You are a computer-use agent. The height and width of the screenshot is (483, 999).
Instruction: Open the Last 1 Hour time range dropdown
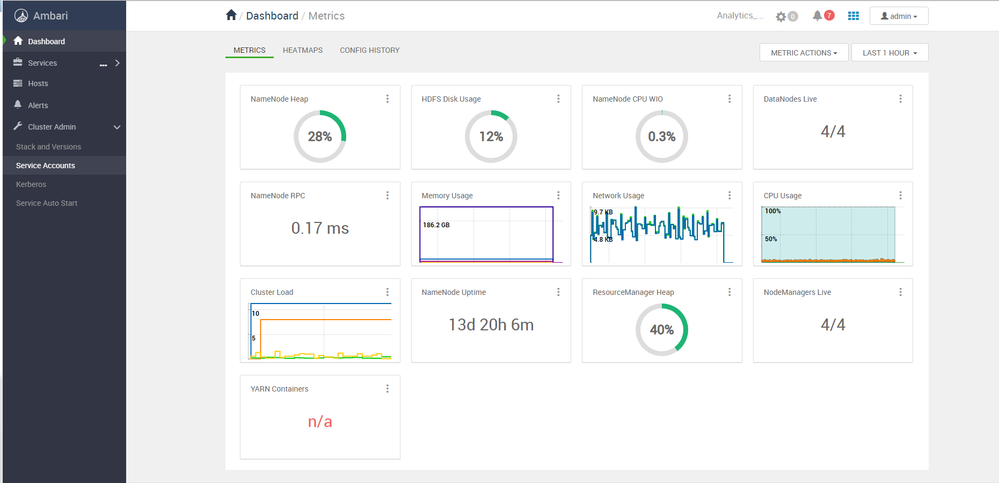(x=889, y=53)
